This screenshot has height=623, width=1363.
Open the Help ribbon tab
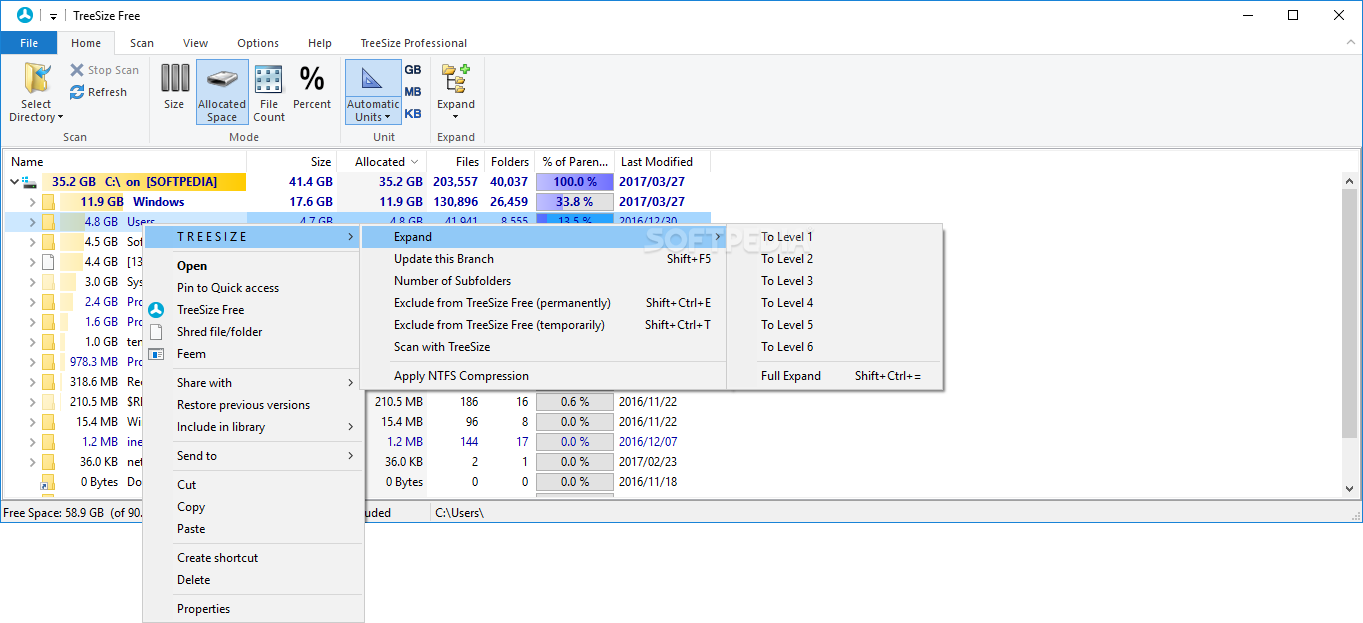tap(320, 43)
